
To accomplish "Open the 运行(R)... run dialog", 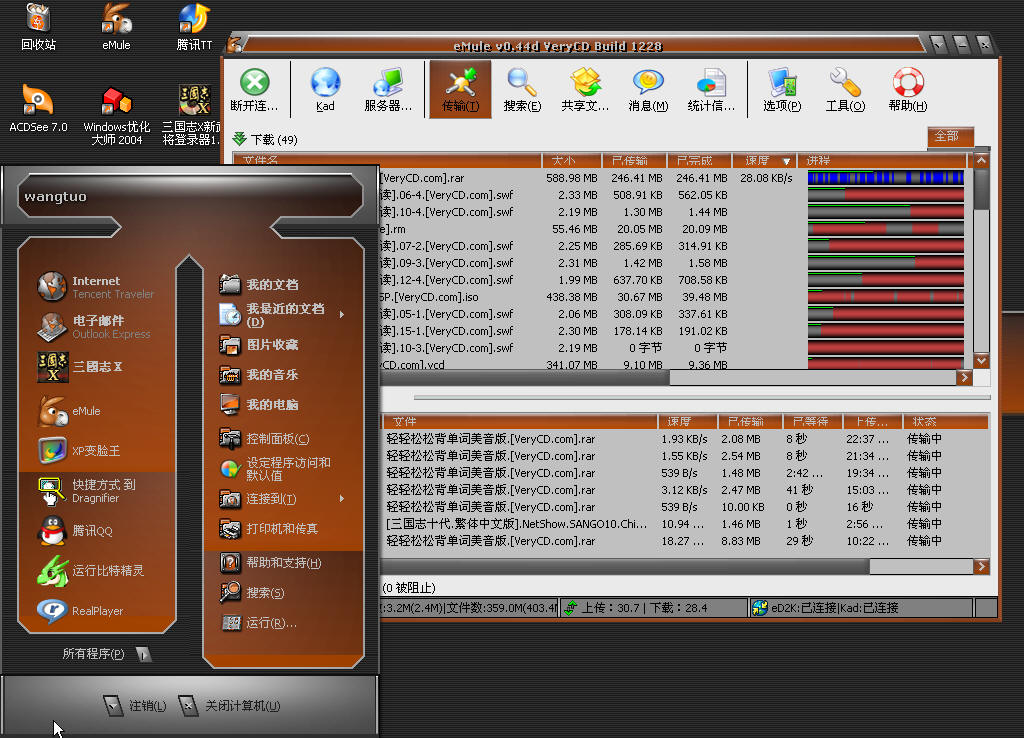I will coord(259,622).
